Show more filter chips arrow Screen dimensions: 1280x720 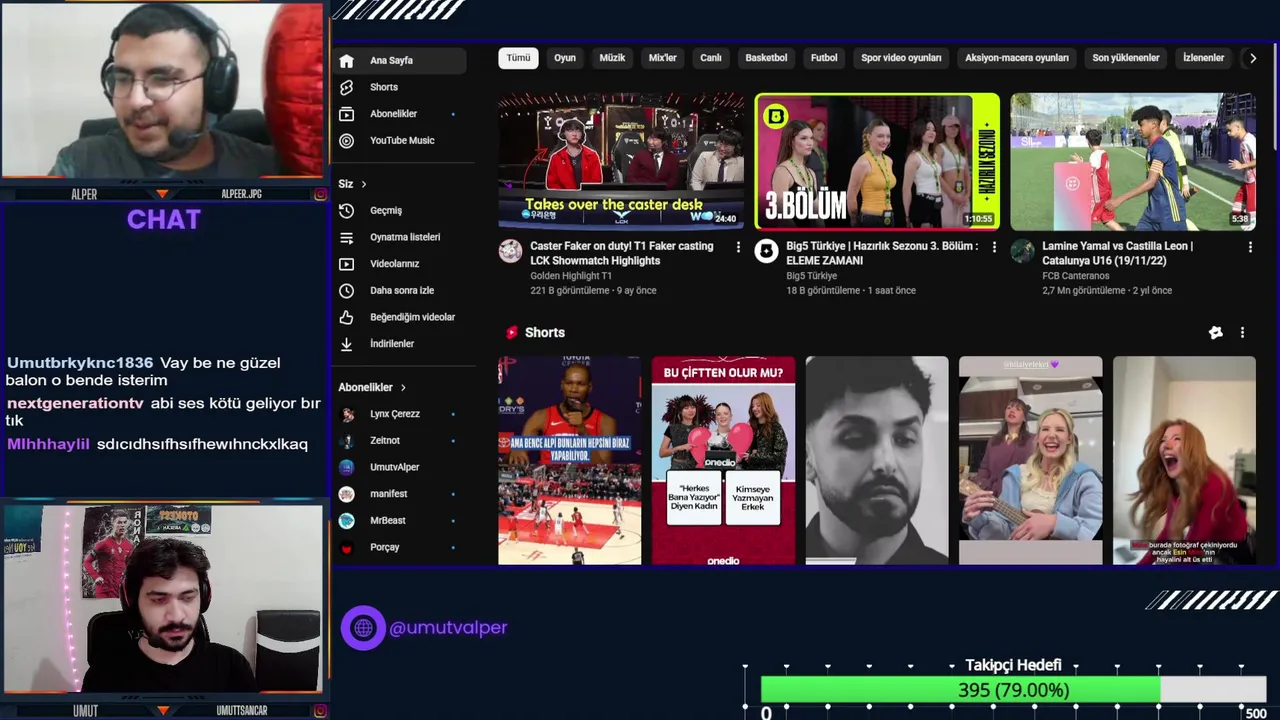(1252, 58)
